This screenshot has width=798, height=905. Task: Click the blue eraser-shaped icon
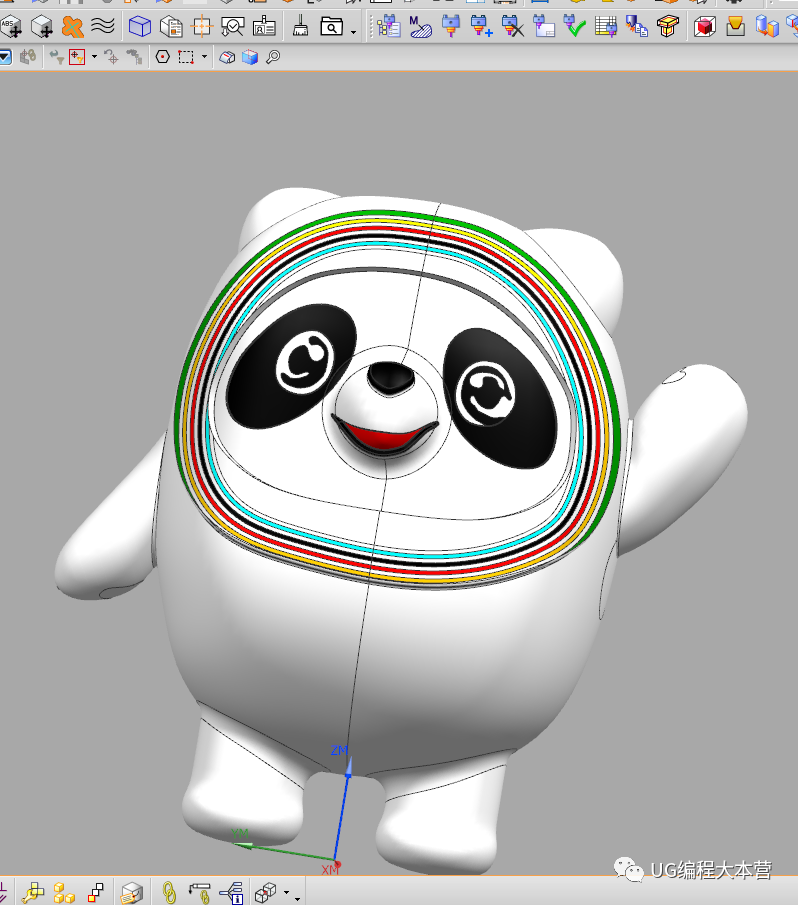[227, 57]
